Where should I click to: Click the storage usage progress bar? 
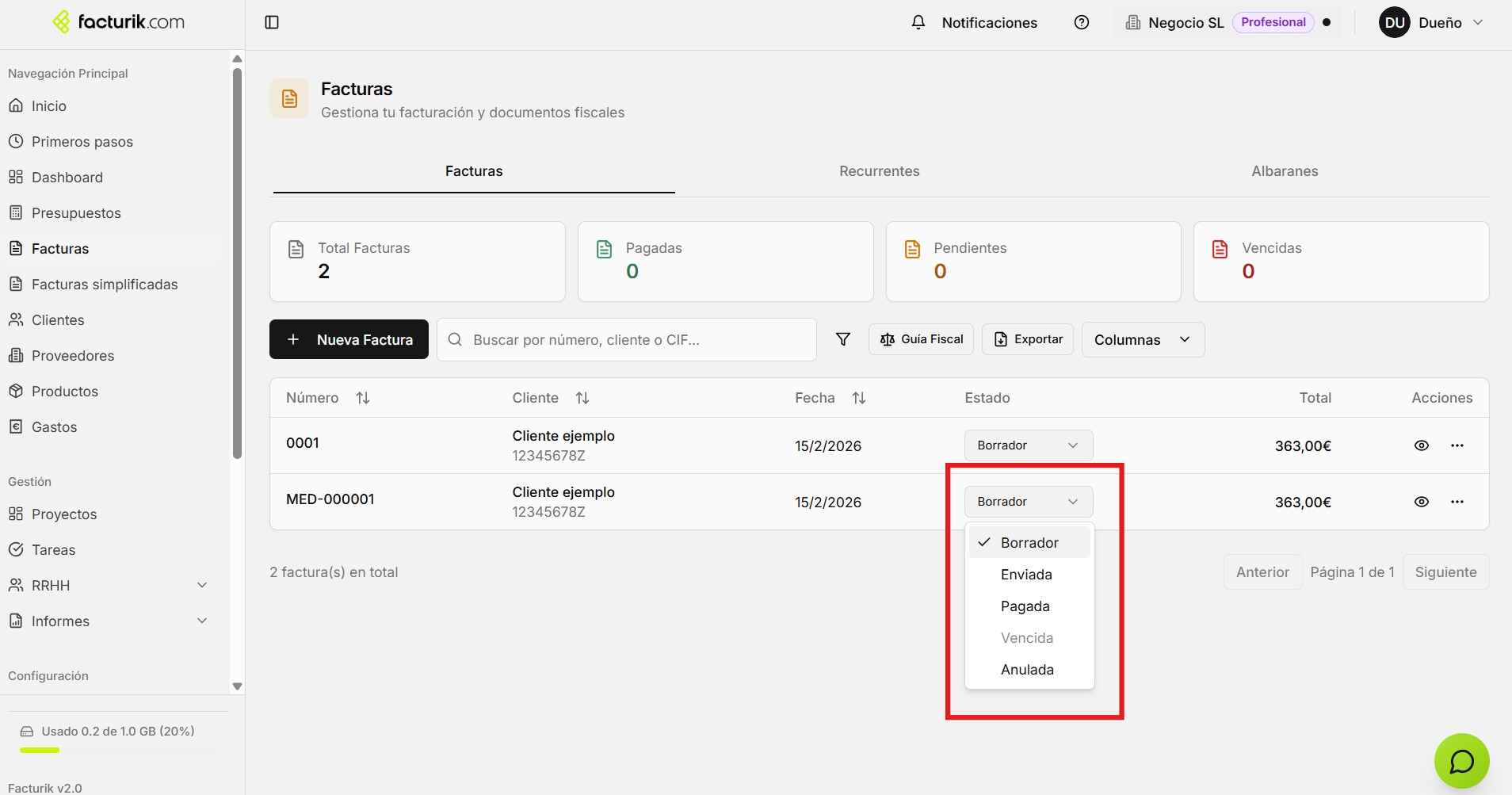click(x=117, y=750)
